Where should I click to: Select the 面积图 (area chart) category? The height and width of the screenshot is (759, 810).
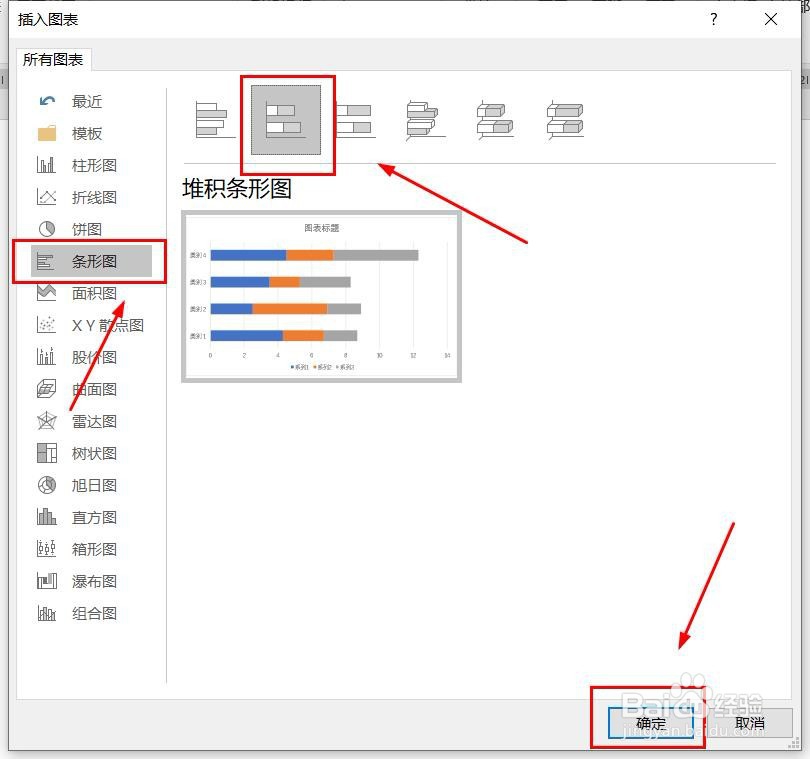(90, 293)
